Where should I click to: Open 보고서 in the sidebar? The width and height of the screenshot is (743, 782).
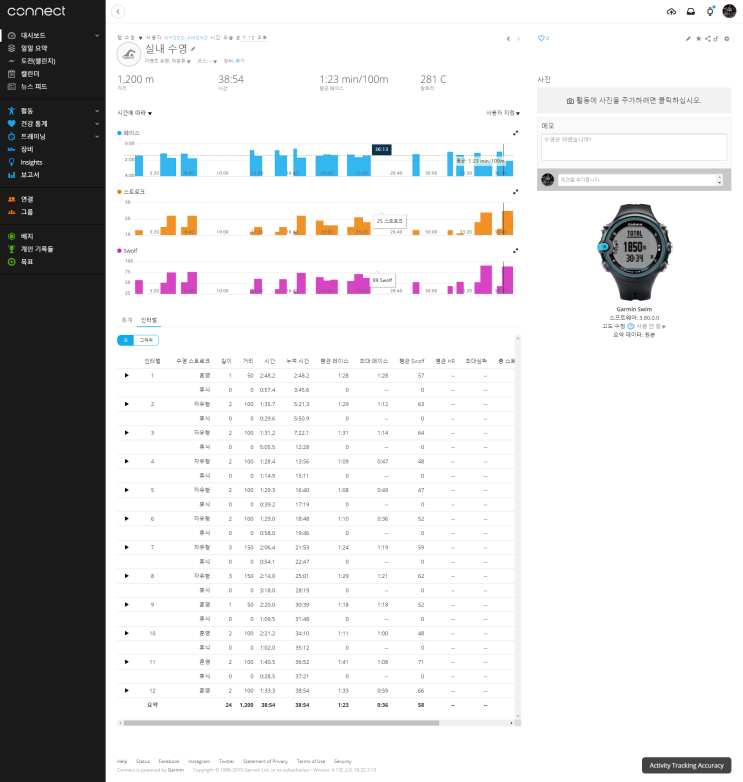click(x=30, y=175)
